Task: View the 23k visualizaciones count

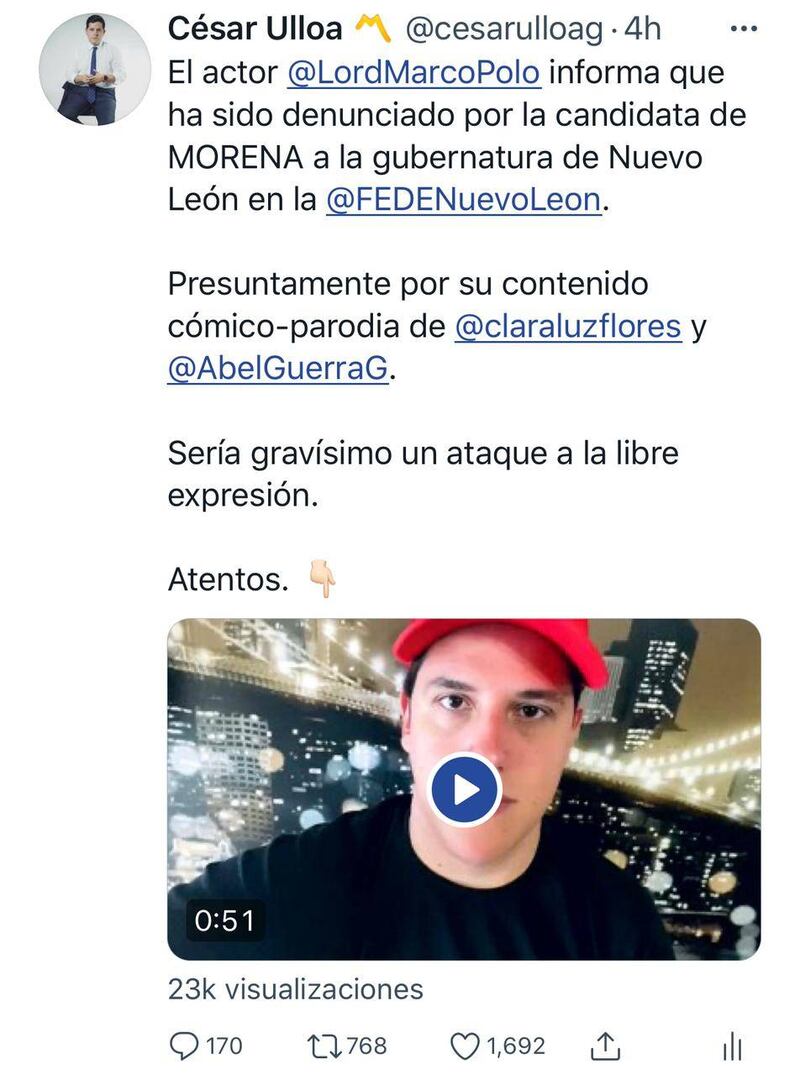Action: point(295,989)
